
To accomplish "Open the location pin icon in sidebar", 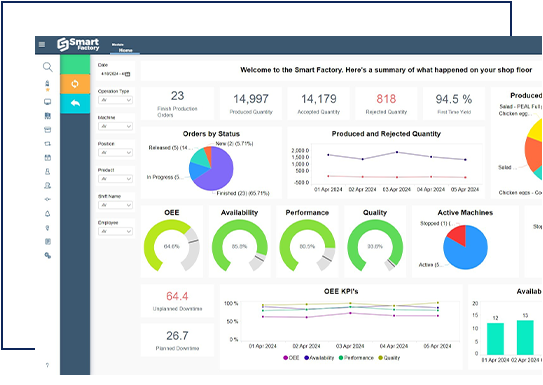I will (47, 228).
